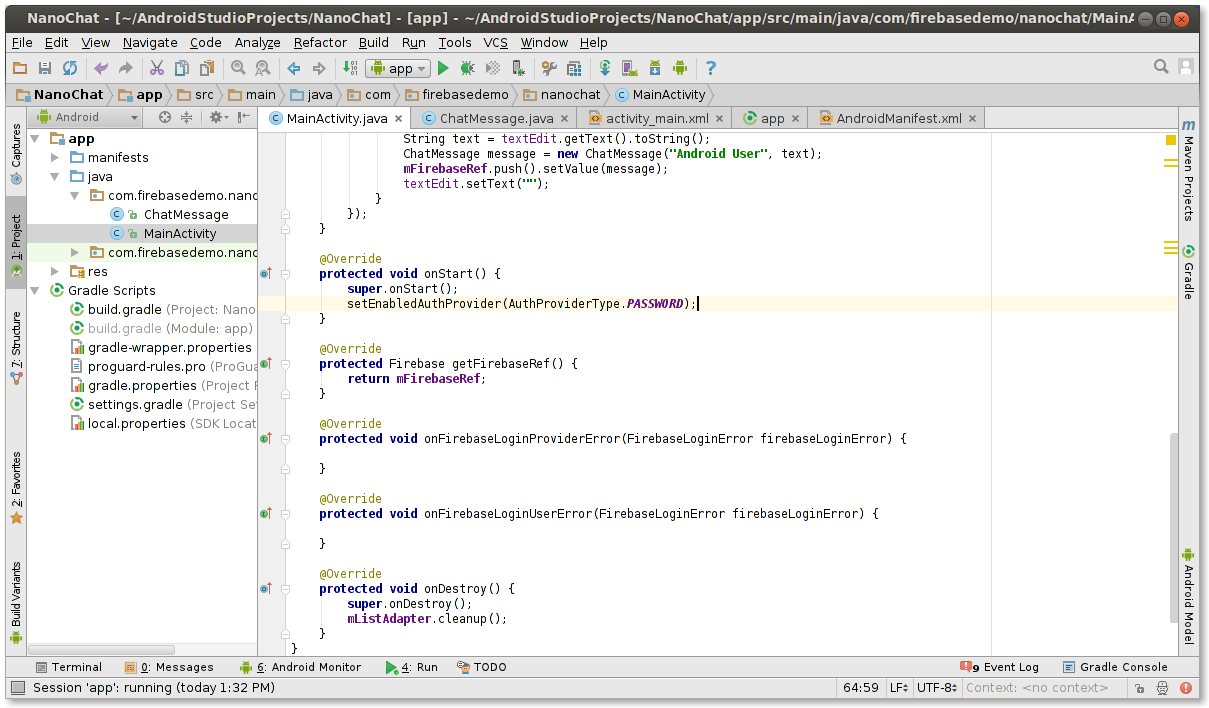The width and height of the screenshot is (1209, 708).
Task: Open the Gradle Console tool window
Action: click(x=1115, y=667)
